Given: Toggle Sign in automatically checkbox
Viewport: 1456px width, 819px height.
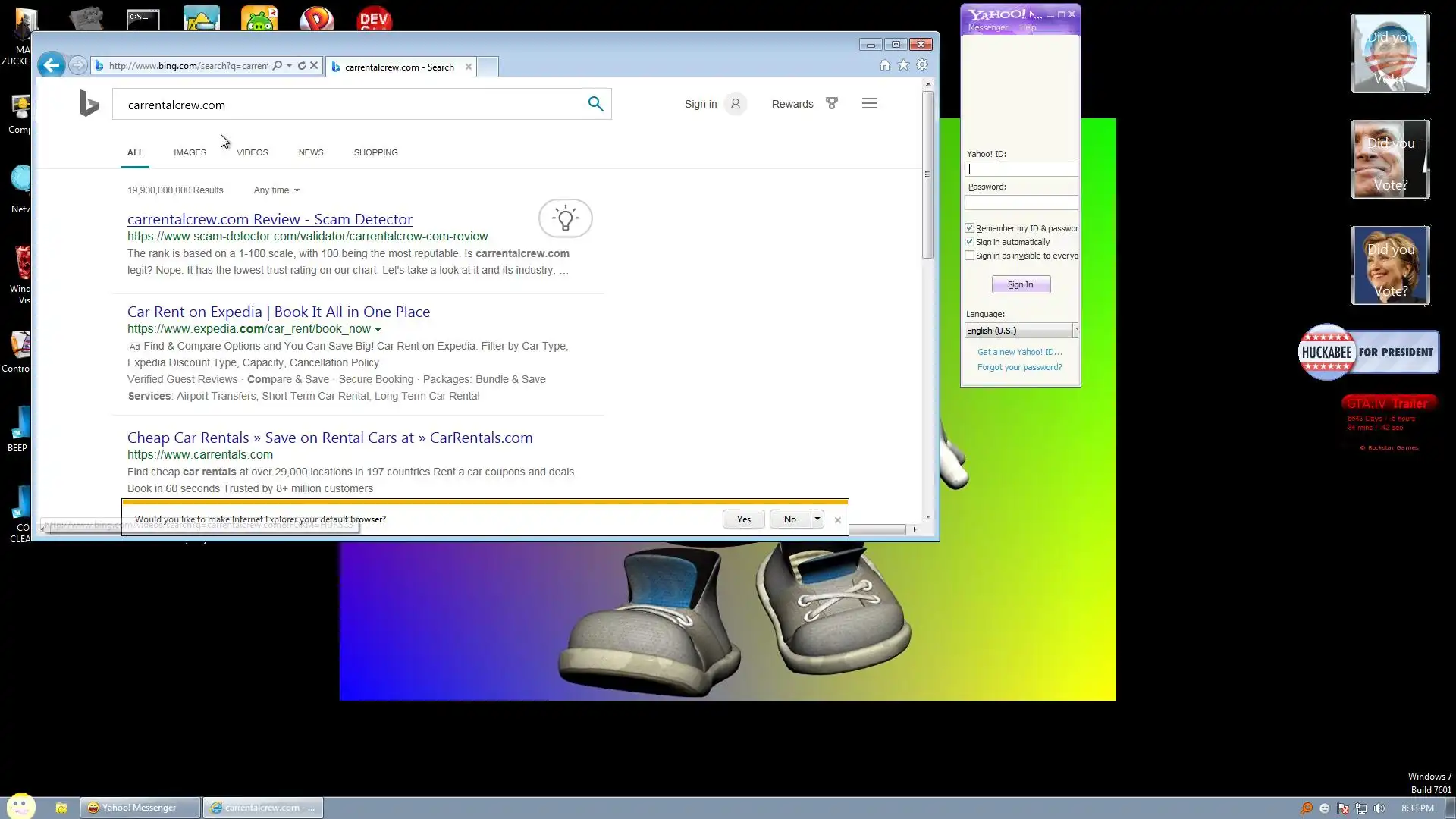Looking at the screenshot, I should [969, 242].
